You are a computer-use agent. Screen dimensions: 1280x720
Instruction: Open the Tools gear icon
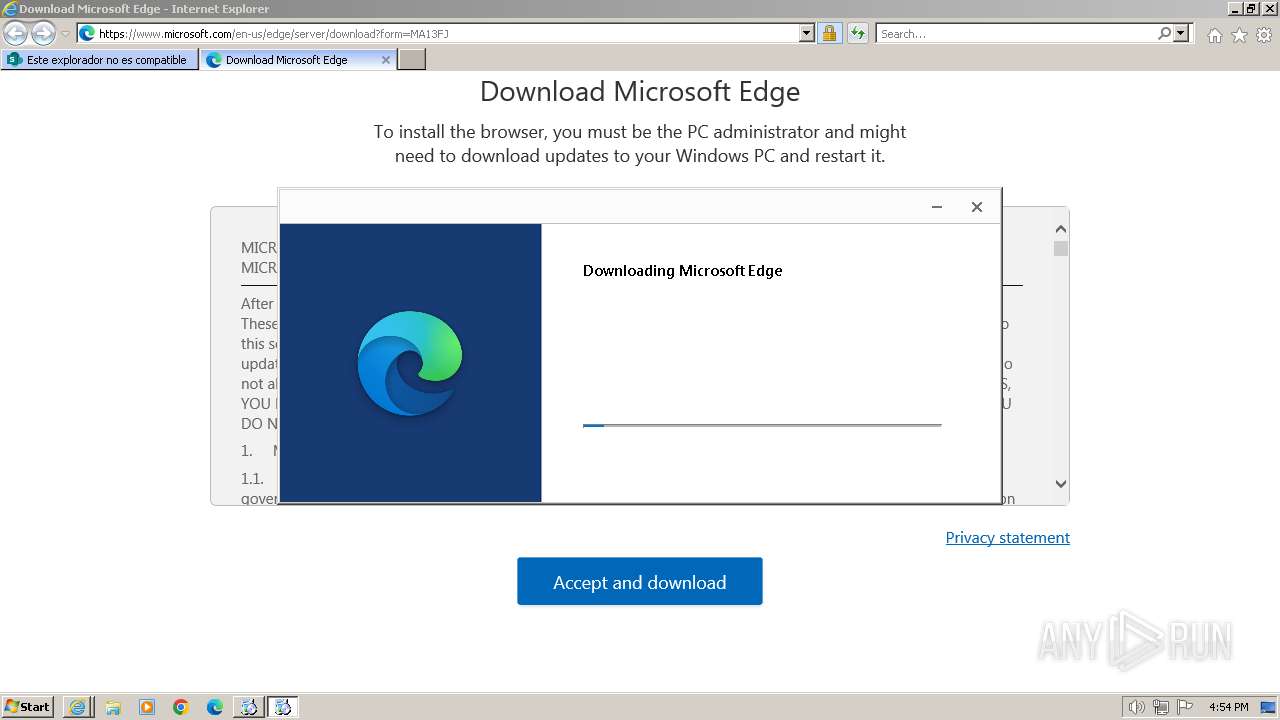tap(1264, 35)
